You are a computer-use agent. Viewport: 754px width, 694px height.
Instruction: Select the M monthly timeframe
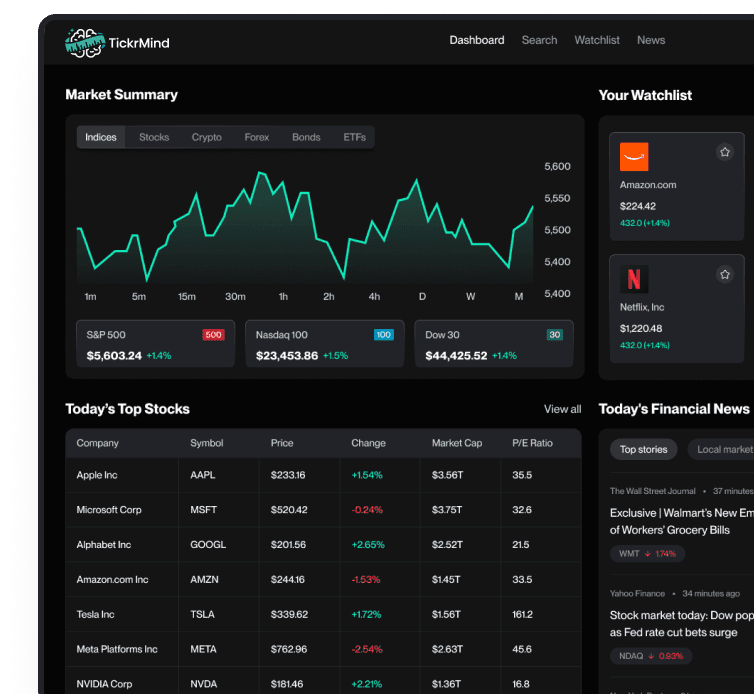(x=518, y=297)
